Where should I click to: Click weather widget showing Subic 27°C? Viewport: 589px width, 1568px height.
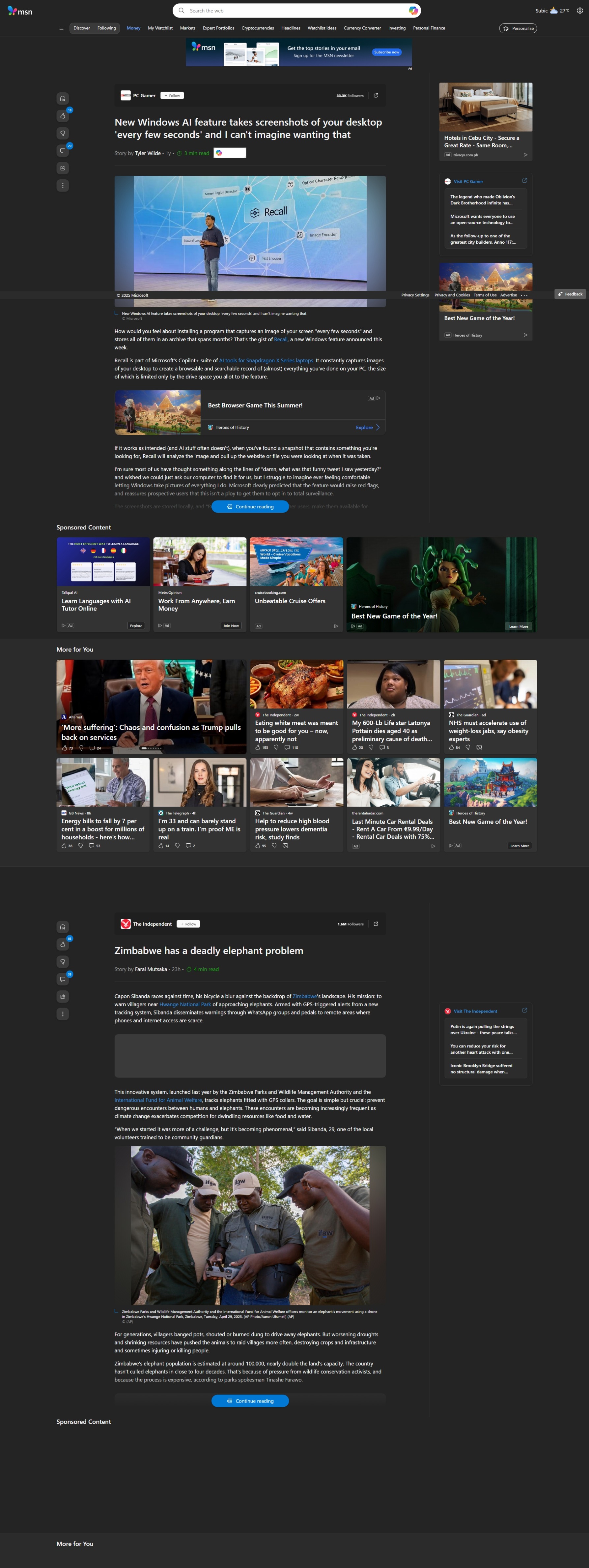click(552, 10)
